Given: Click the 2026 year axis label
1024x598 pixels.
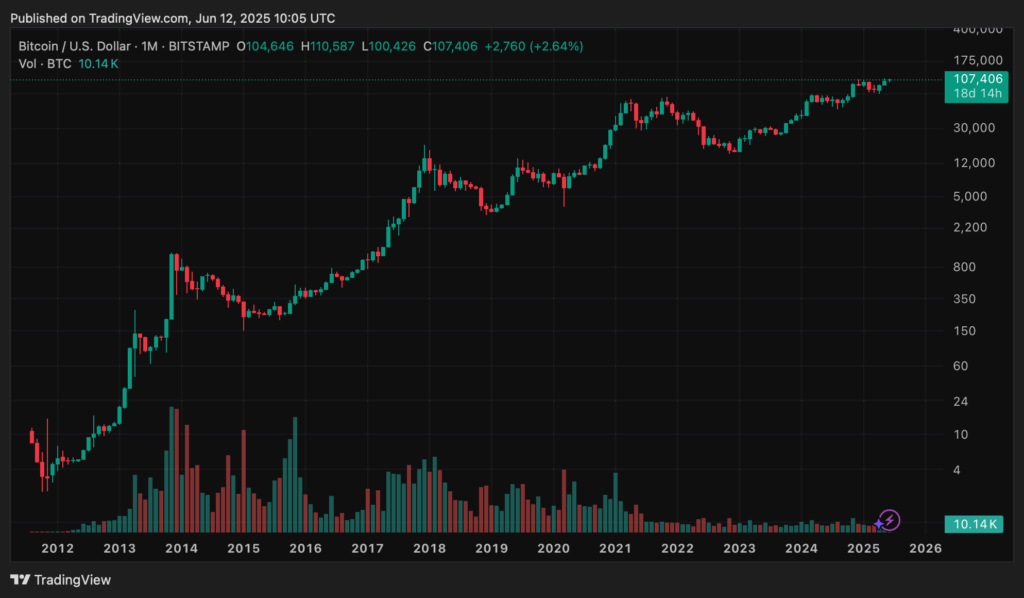Looking at the screenshot, I should click(925, 548).
